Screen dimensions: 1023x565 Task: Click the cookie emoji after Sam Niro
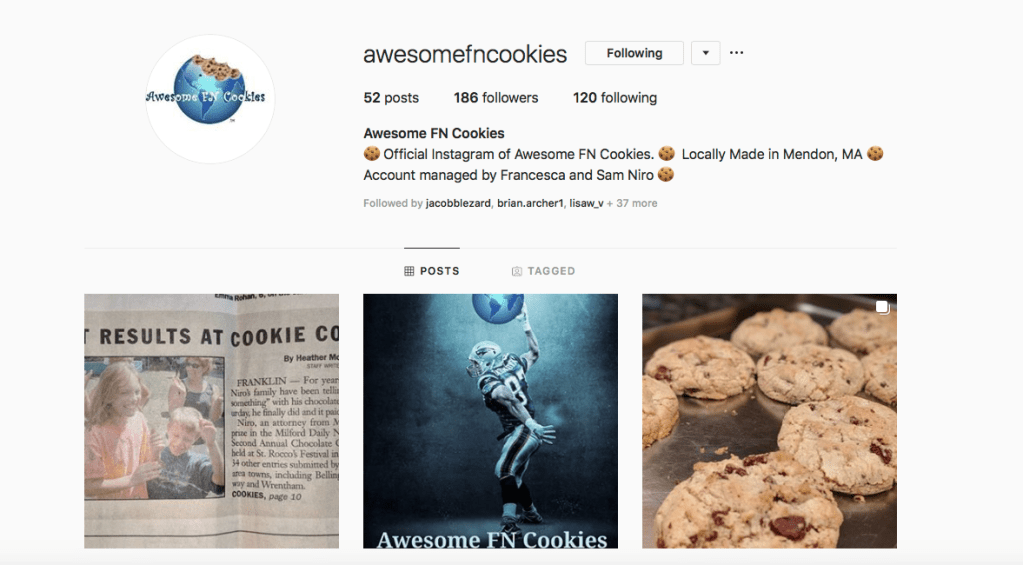coord(665,175)
